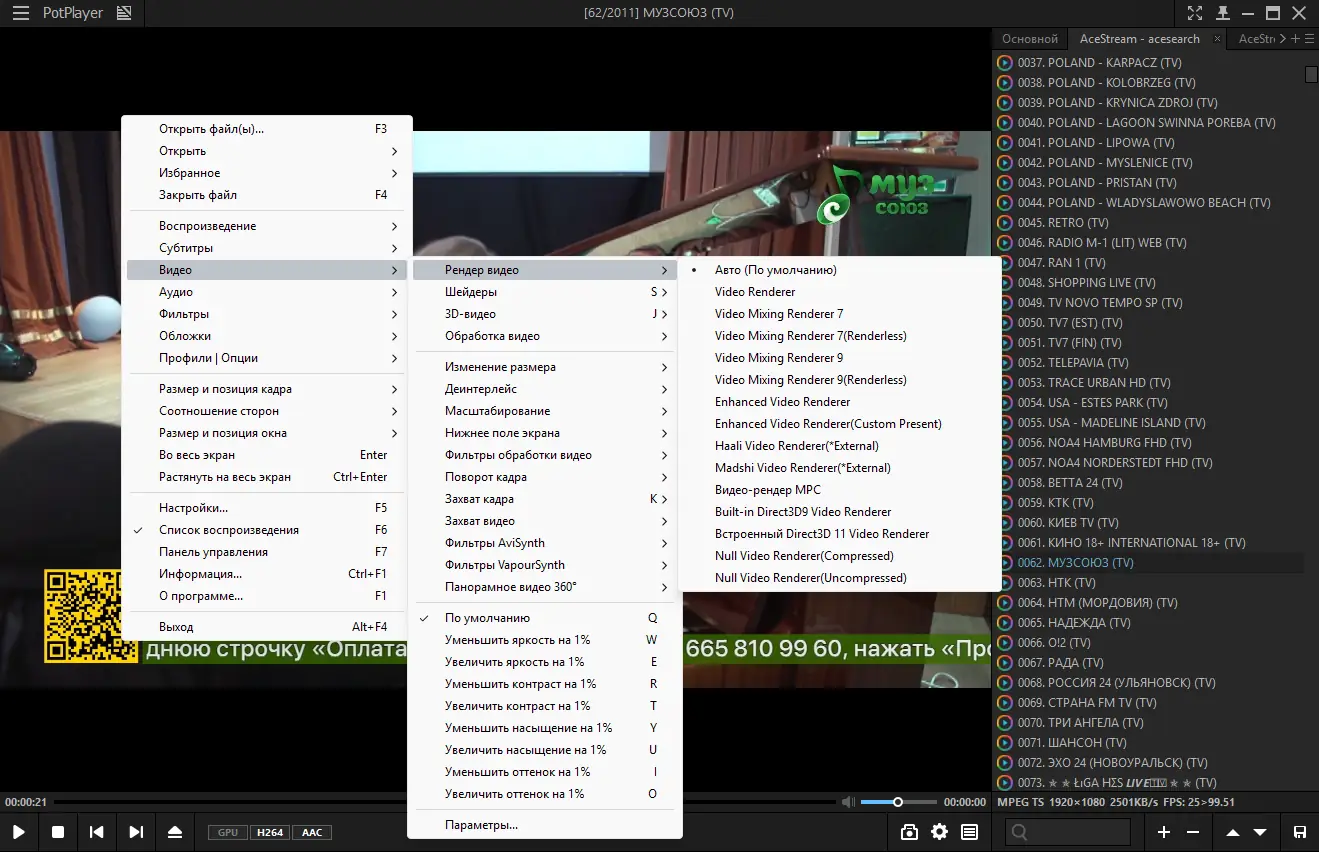Click the playlist list icon in the bottom bar
The image size is (1319, 852).
969,832
